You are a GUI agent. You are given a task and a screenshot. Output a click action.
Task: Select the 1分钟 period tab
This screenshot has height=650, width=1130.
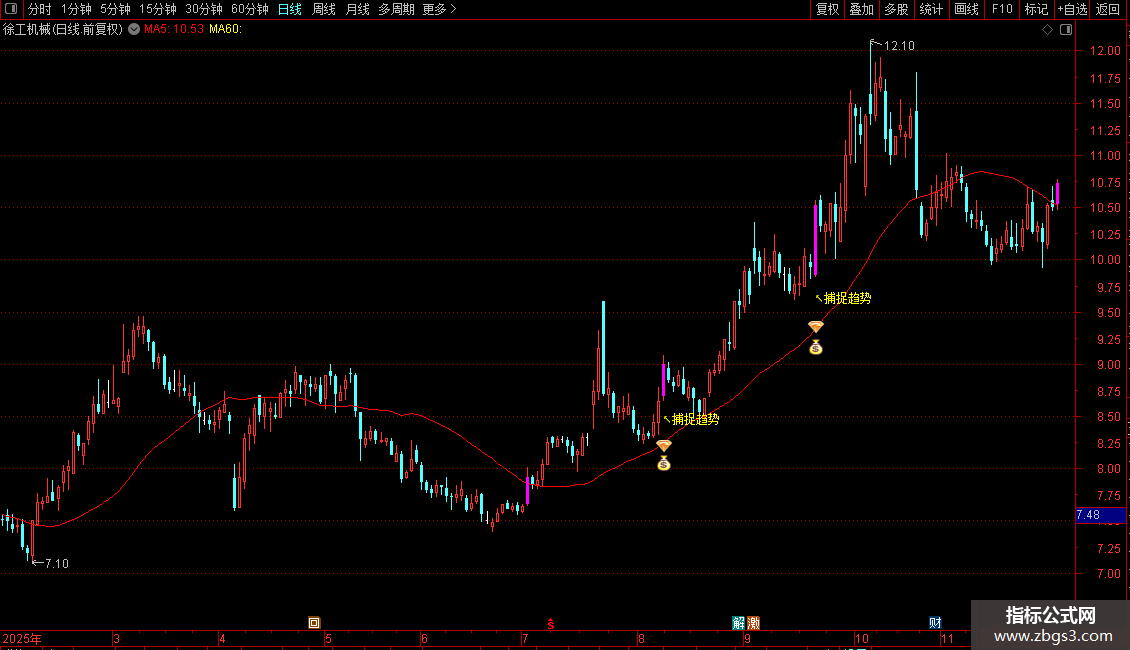click(x=76, y=9)
